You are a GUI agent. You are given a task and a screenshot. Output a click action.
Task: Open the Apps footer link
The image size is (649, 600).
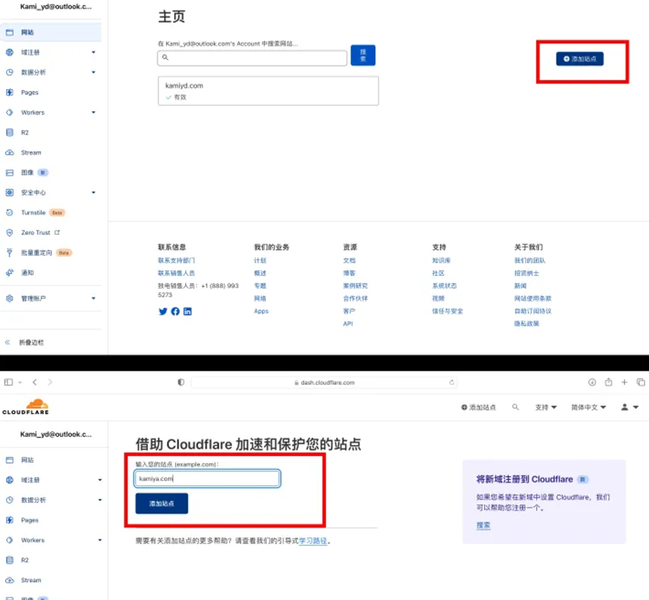pos(261,311)
